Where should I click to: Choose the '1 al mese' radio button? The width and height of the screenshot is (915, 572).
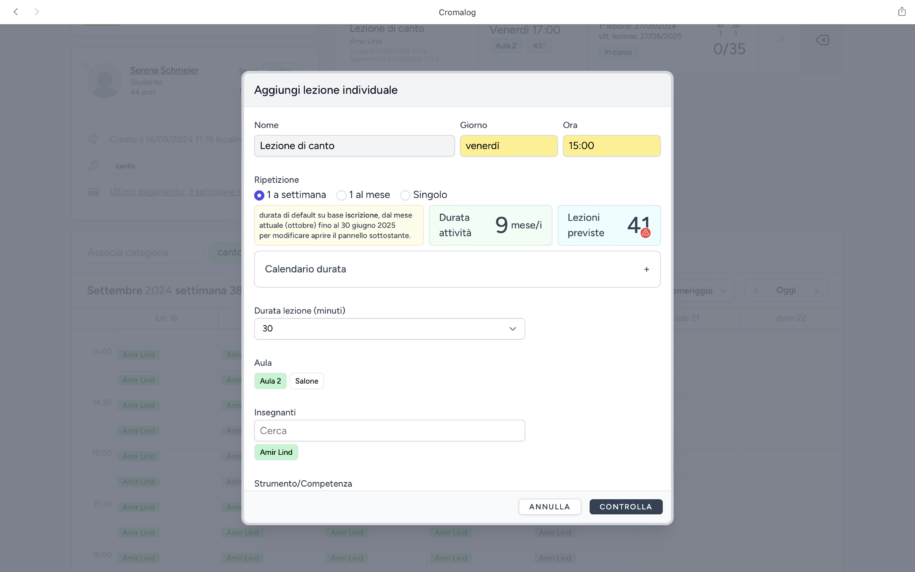click(x=342, y=195)
